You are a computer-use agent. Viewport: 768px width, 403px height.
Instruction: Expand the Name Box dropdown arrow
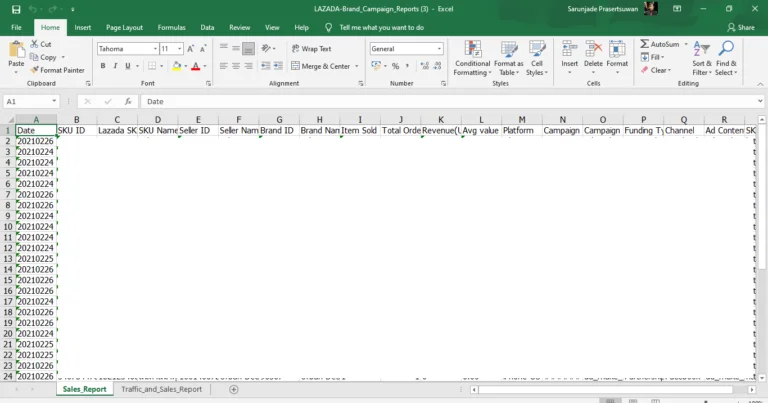point(53,101)
